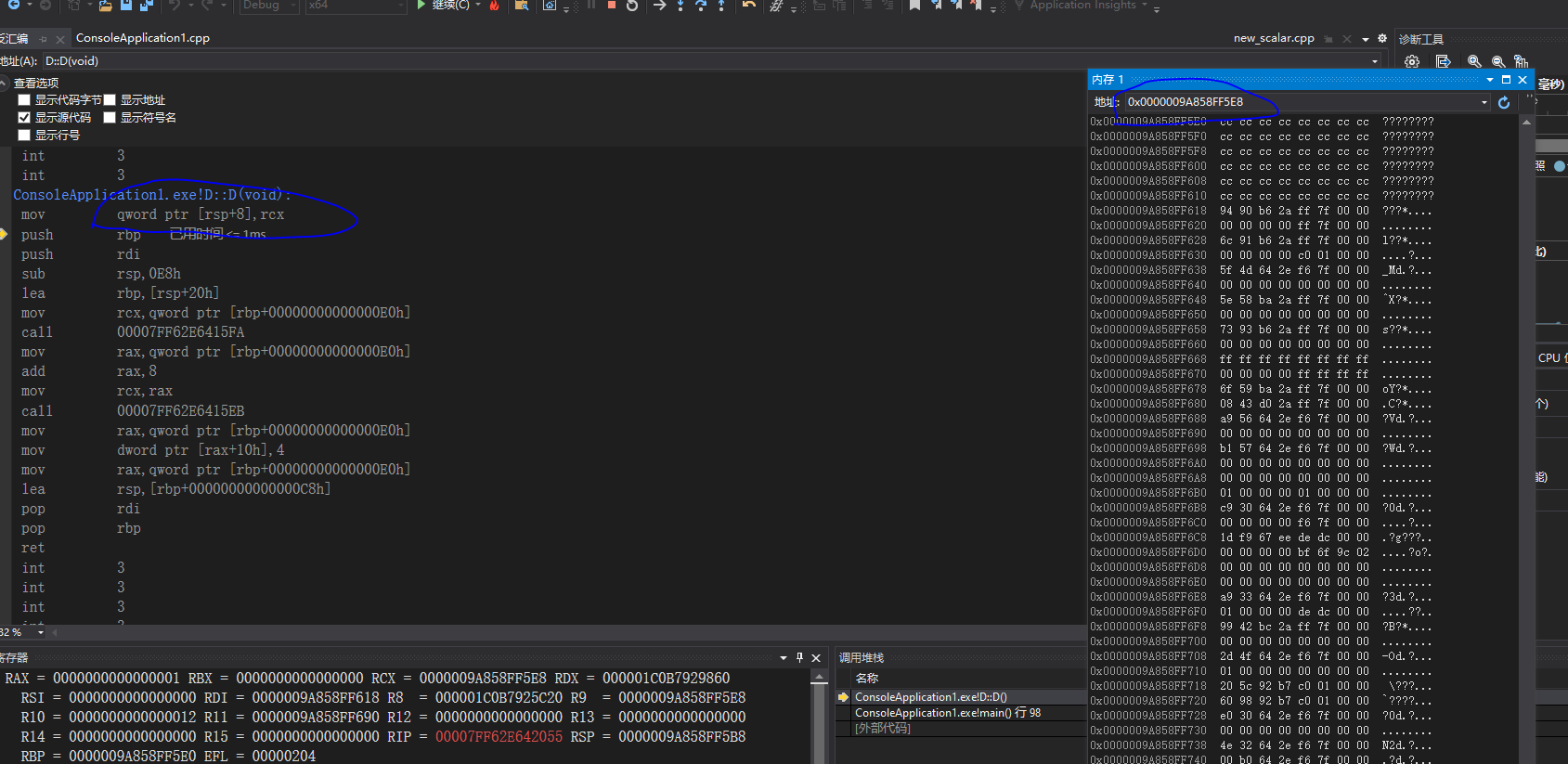
Task: Open the disassembly address D::D(void) dropdown
Action: 1375,61
